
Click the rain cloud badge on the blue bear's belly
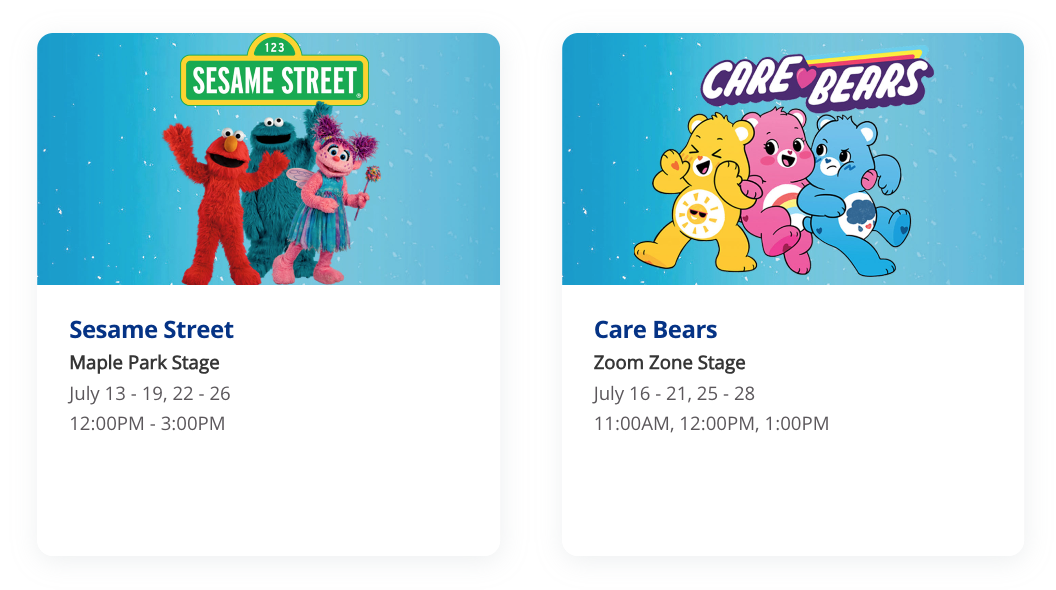click(862, 210)
